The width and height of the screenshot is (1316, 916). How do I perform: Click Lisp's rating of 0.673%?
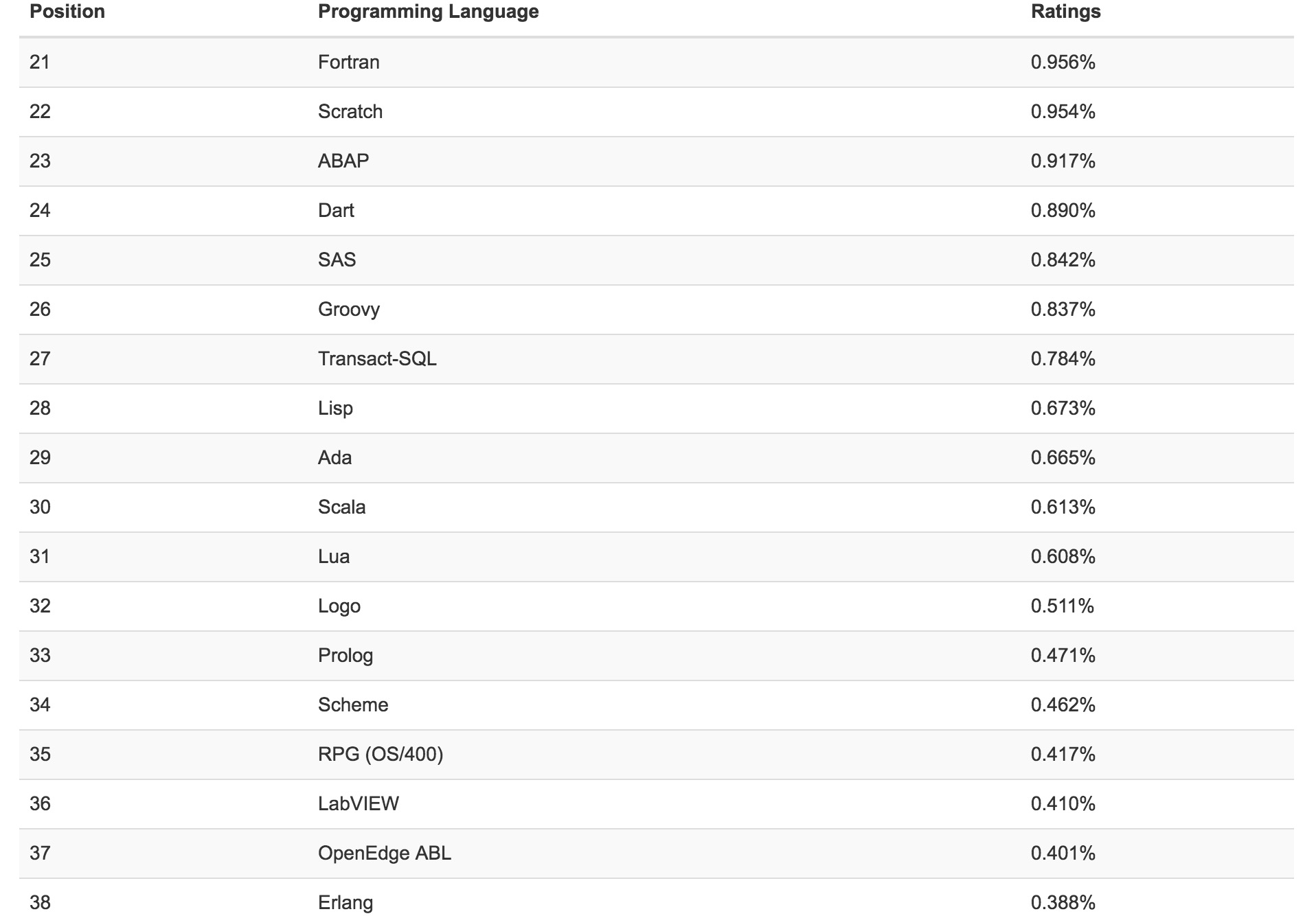tap(1063, 409)
